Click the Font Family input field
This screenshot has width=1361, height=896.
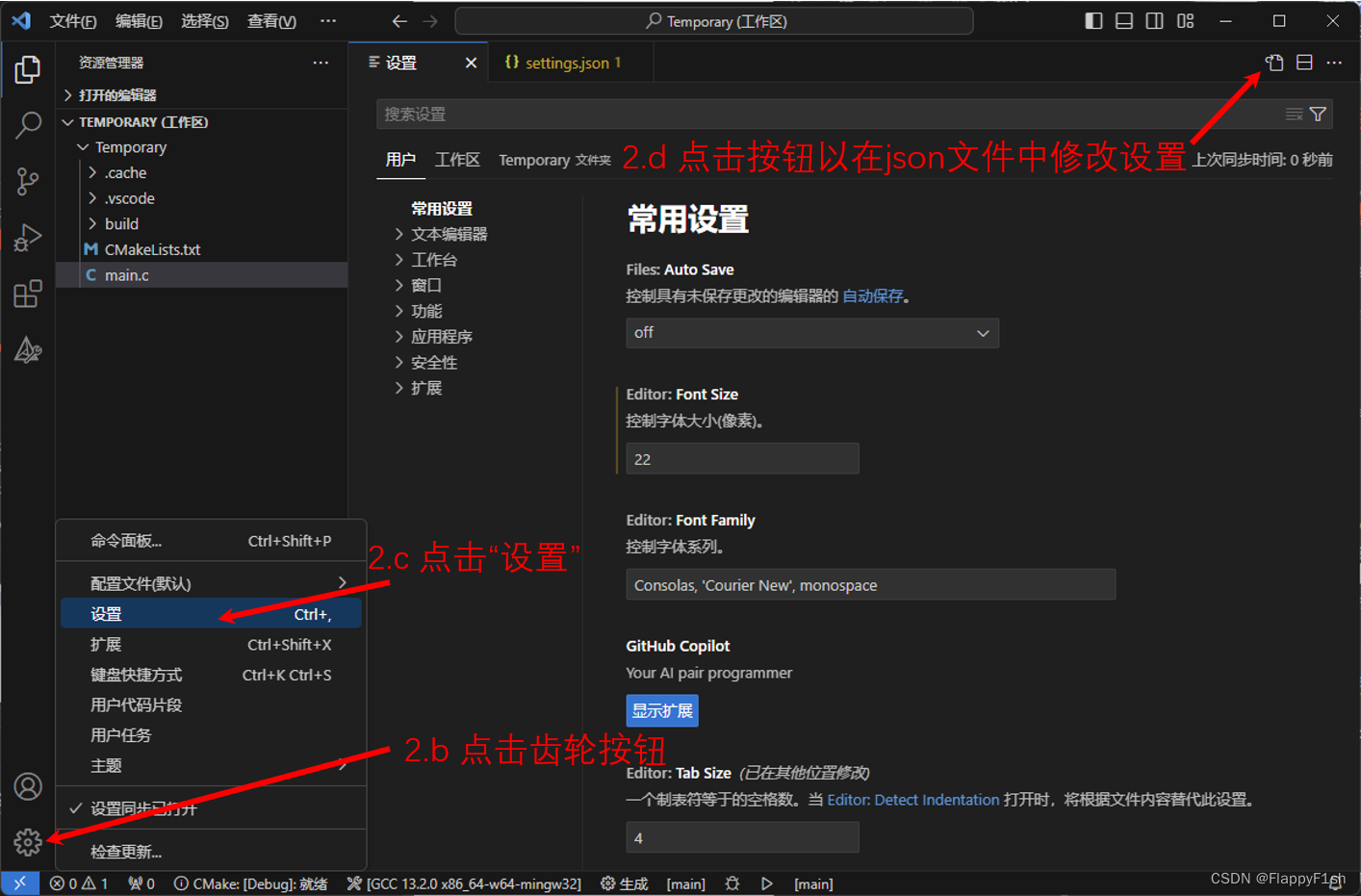pos(871,585)
